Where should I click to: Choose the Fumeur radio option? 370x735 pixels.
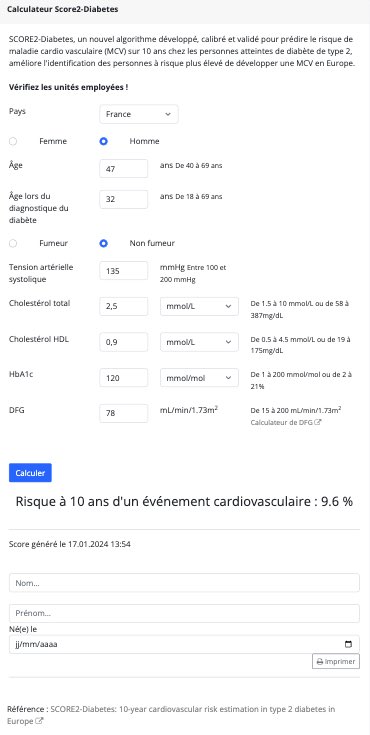click(x=13, y=243)
